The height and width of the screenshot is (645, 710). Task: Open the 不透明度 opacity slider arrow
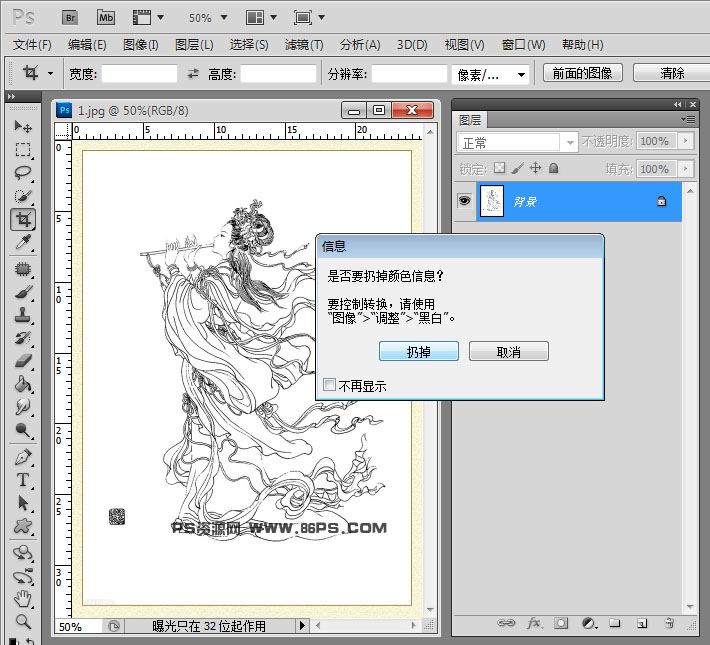point(686,141)
